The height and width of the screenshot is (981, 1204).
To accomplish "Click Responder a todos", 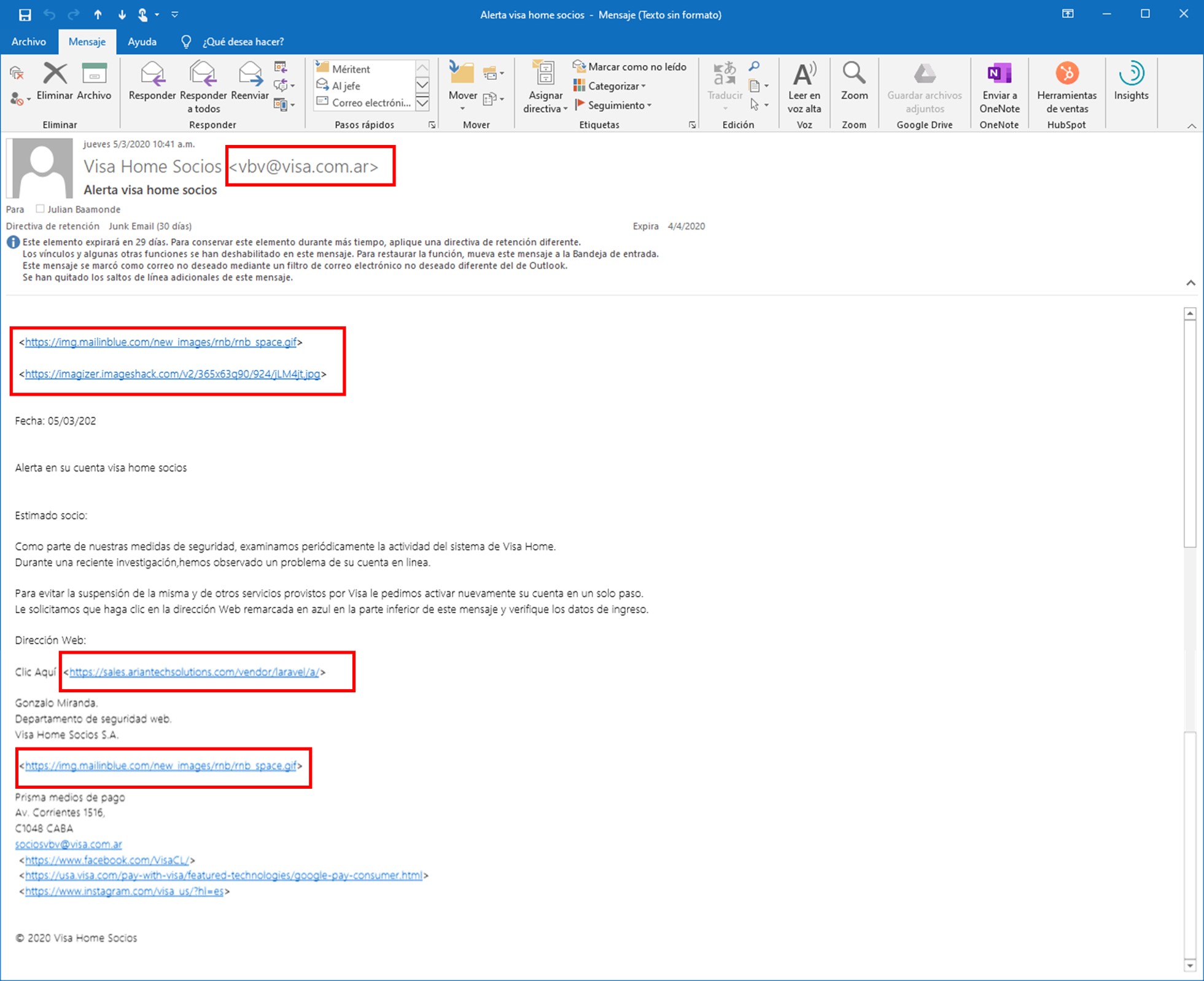I will pyautogui.click(x=203, y=88).
